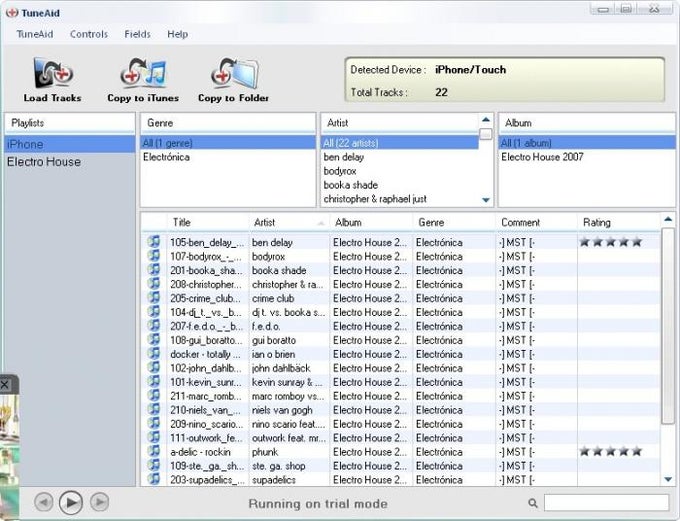Click the music icon of 207-f.e.d.o track
This screenshot has height=521, width=680.
tap(154, 325)
